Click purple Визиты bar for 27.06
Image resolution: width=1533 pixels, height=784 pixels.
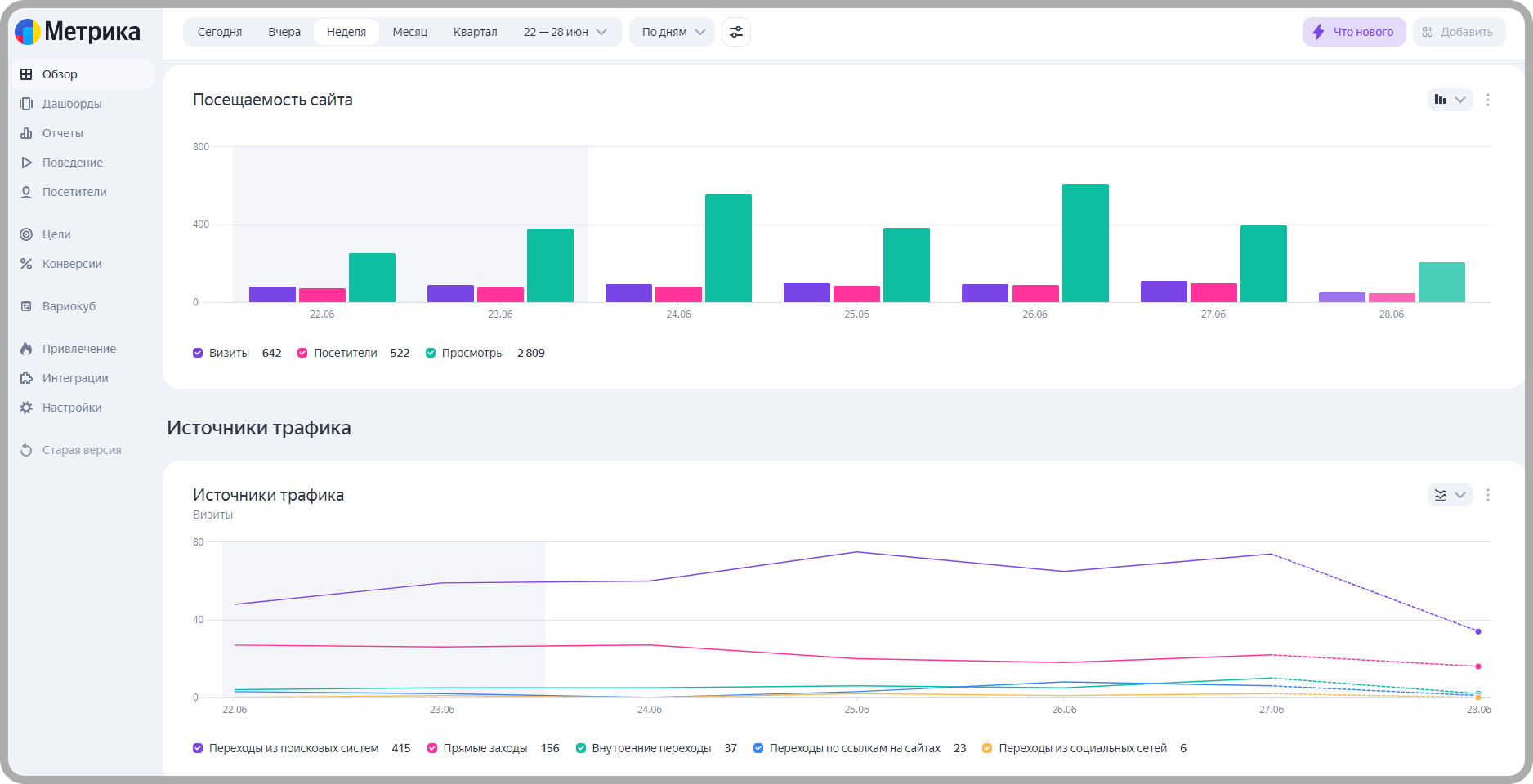coord(1164,292)
